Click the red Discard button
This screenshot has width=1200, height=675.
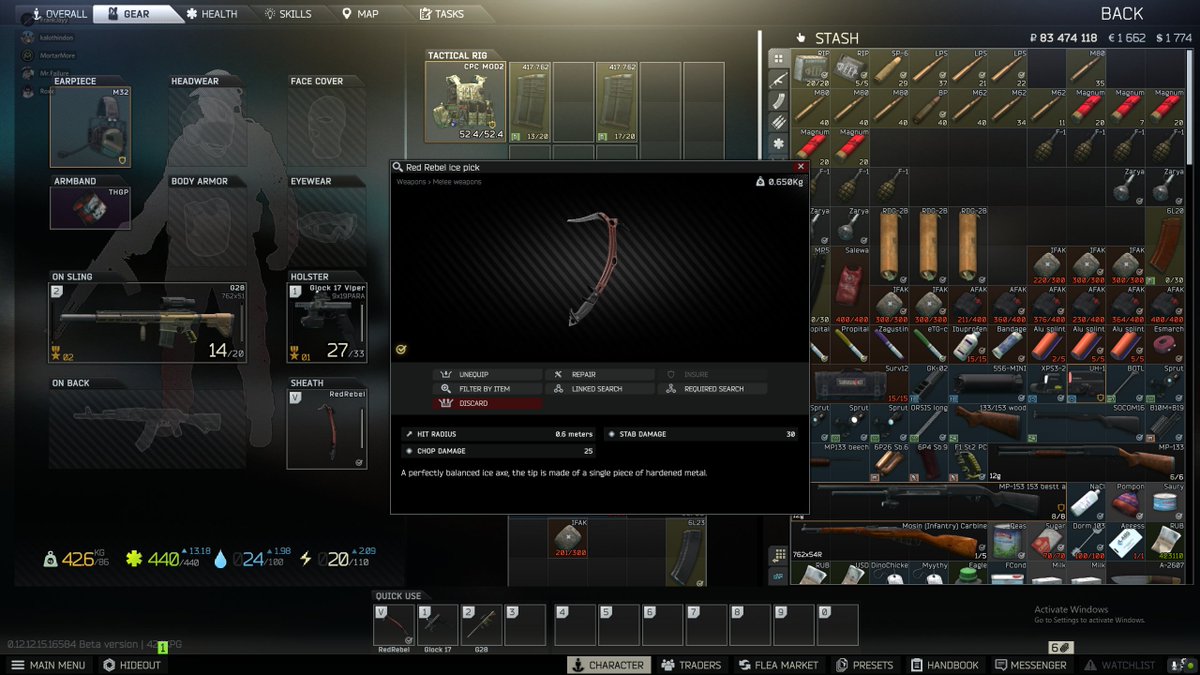[x=487, y=403]
